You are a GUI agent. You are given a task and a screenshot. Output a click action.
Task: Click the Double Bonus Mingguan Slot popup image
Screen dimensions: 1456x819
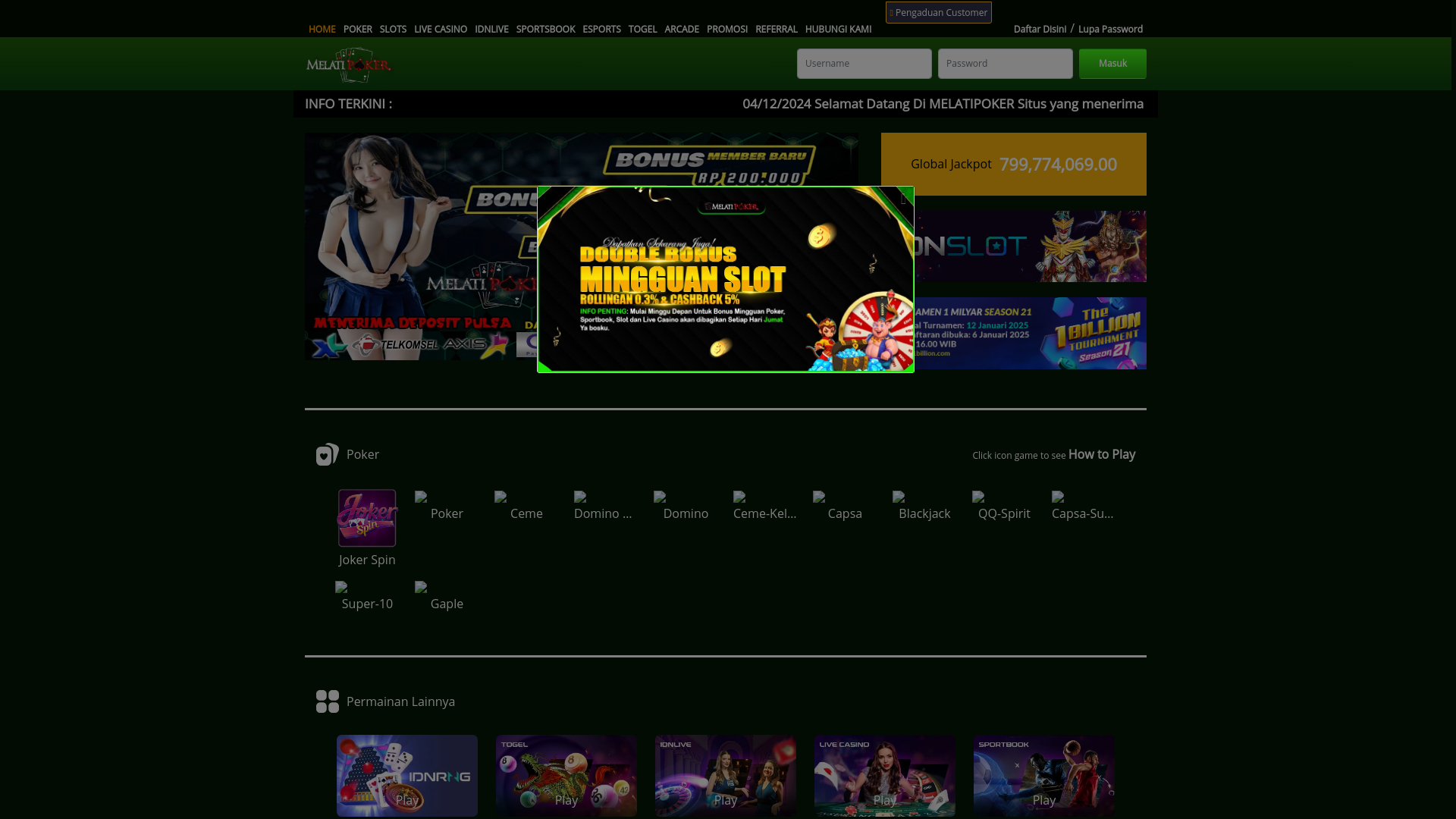coord(726,279)
